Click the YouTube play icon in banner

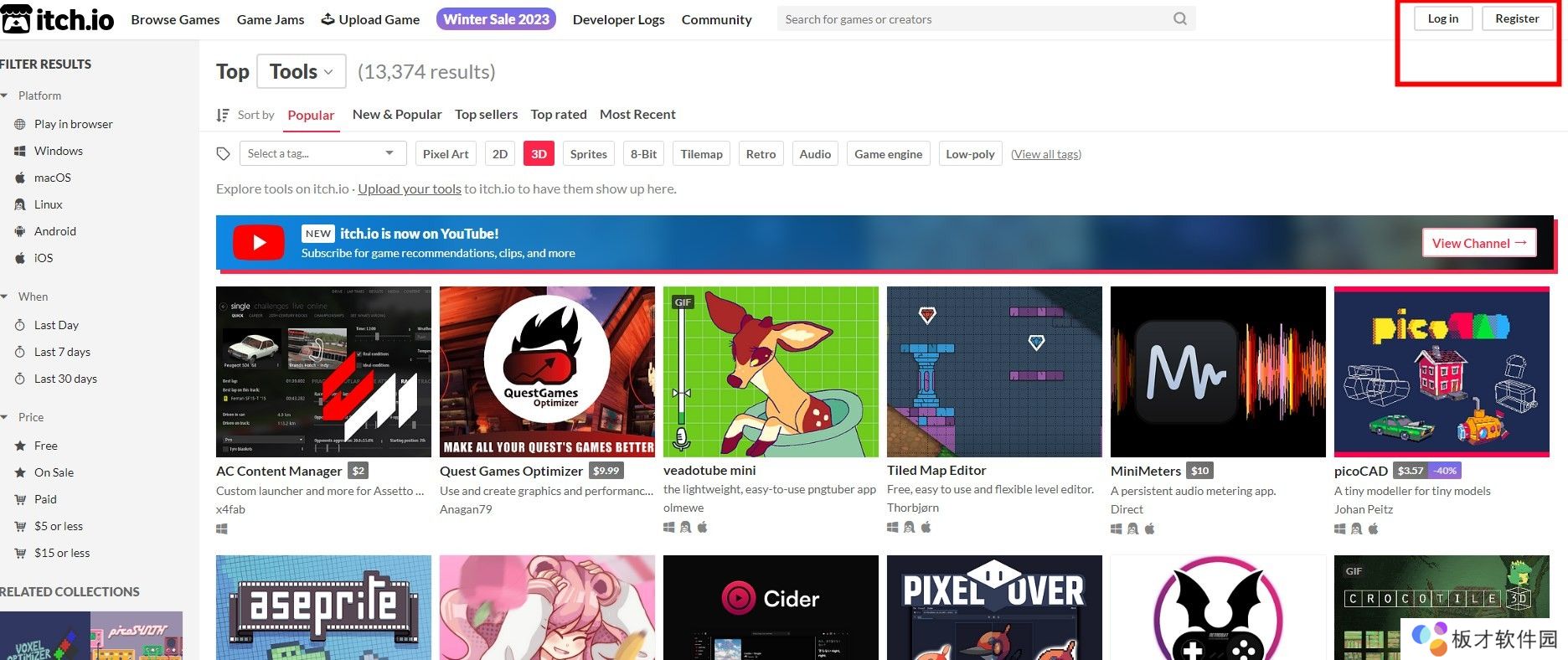coord(259,243)
